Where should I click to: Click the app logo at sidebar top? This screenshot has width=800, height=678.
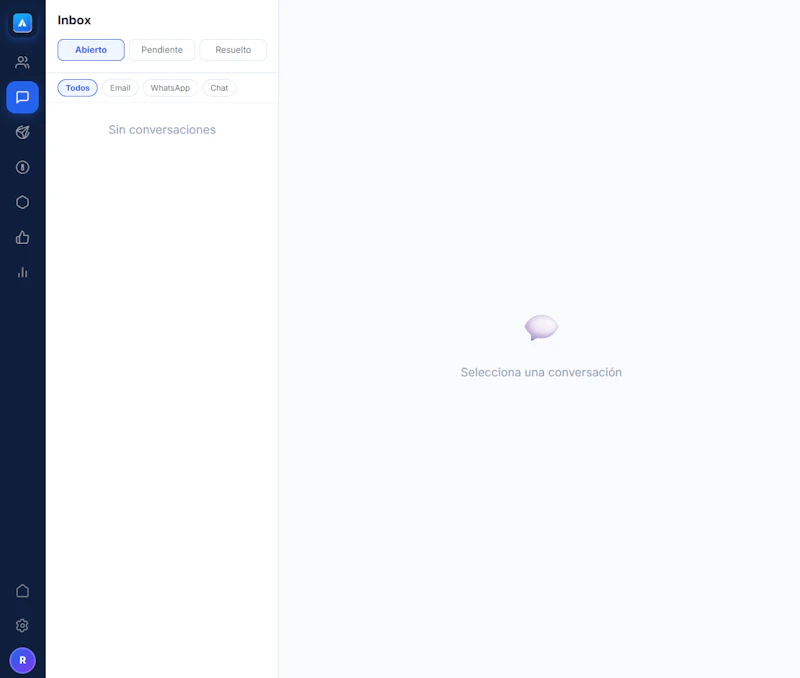point(22,23)
